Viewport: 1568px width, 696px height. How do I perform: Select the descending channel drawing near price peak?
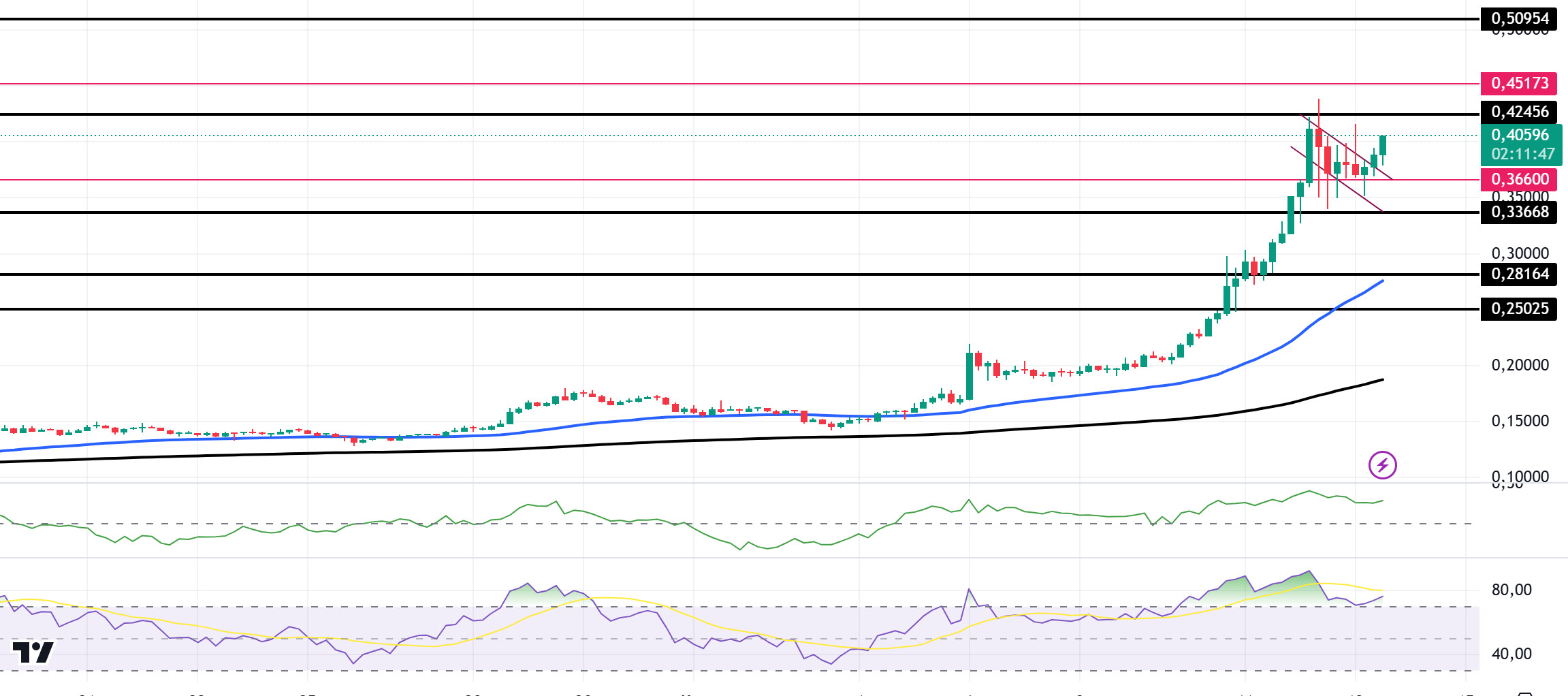1341,163
